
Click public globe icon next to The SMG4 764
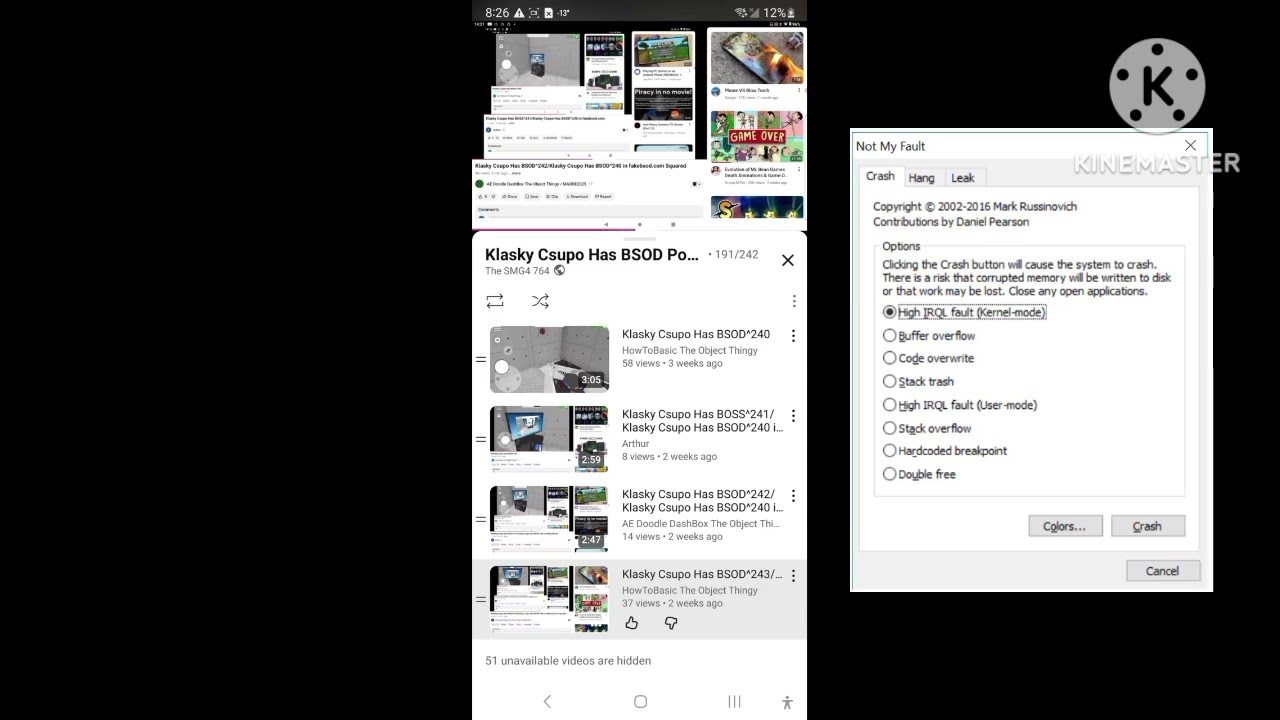click(x=559, y=271)
